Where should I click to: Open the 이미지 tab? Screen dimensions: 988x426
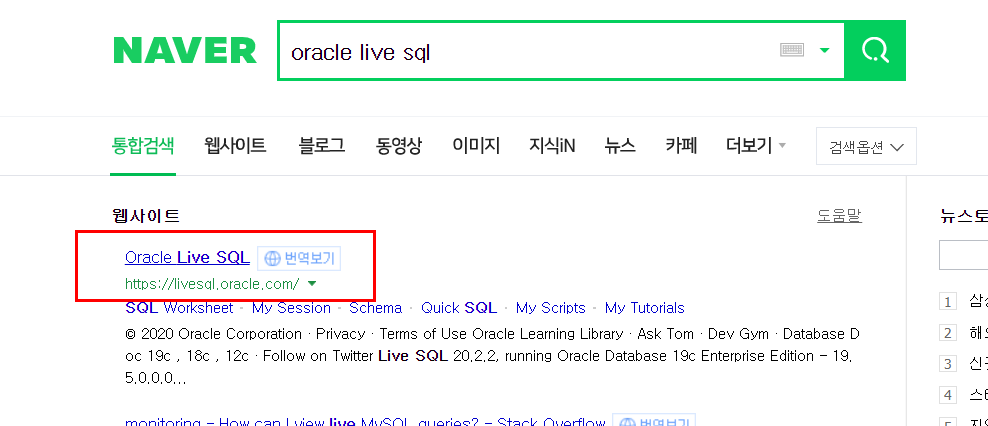coord(476,146)
